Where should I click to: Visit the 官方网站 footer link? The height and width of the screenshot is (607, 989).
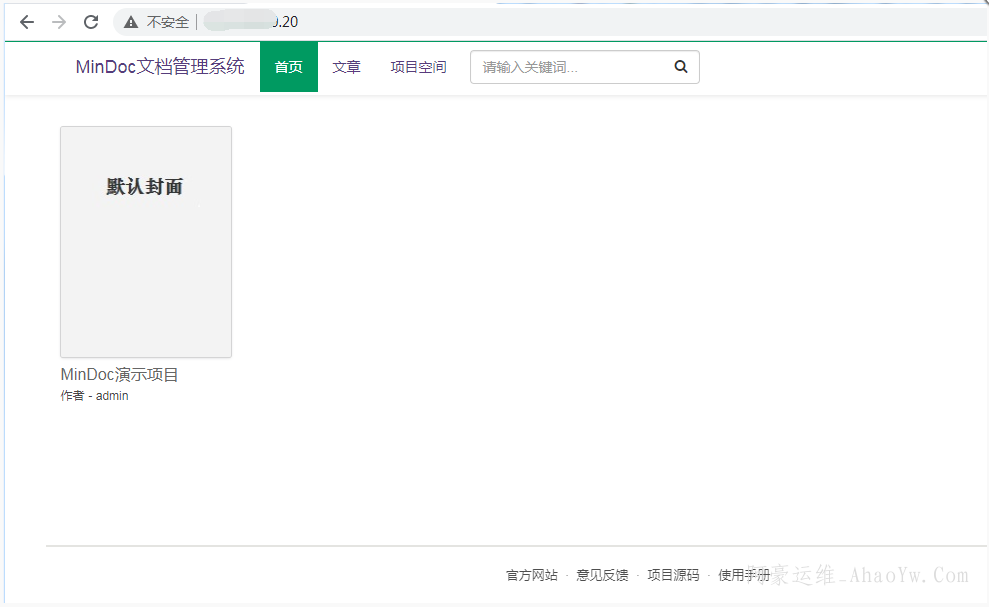531,575
